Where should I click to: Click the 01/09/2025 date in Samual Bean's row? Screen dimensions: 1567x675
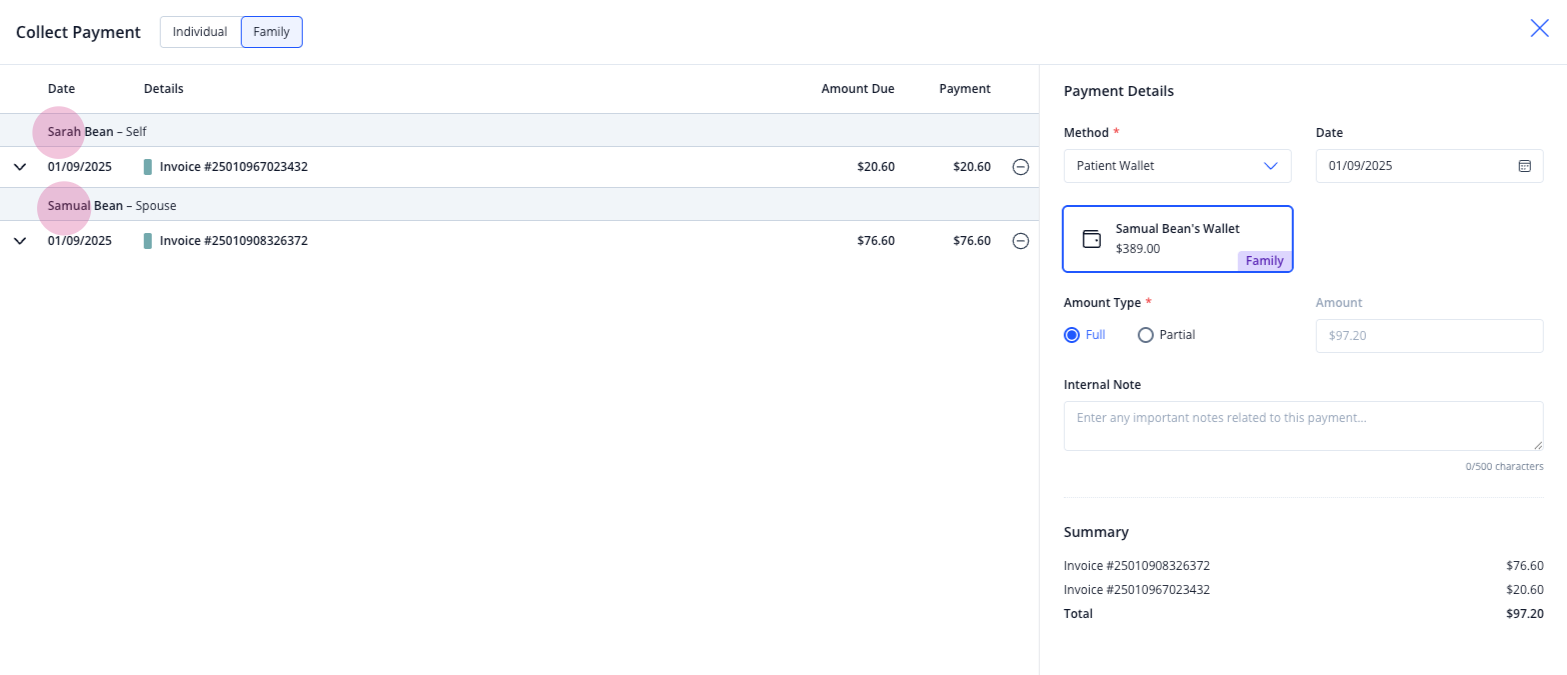point(80,241)
